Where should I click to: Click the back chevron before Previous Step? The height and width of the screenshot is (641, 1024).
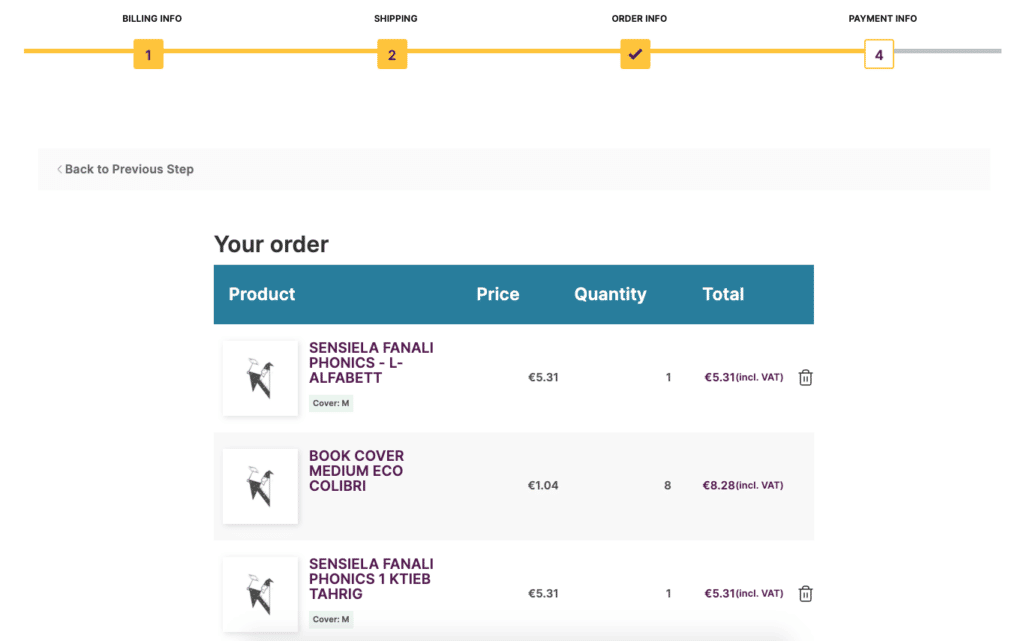[x=59, y=169]
